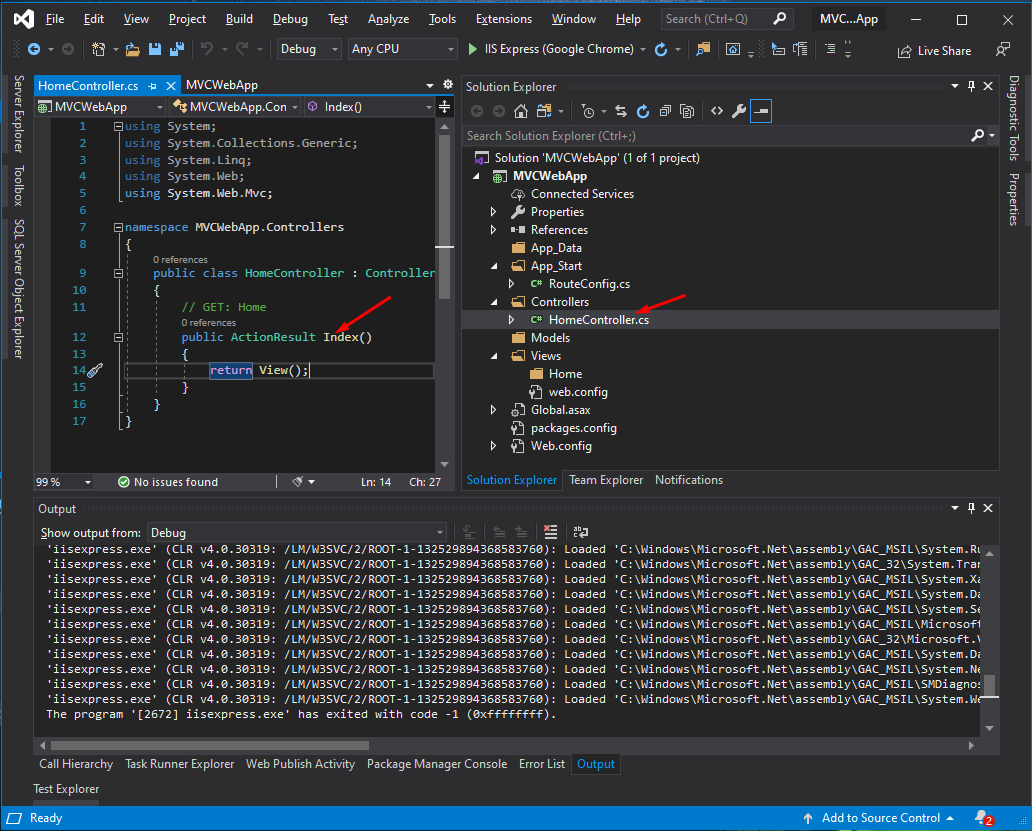Open the Build menu
The height and width of the screenshot is (831, 1032).
click(x=239, y=19)
